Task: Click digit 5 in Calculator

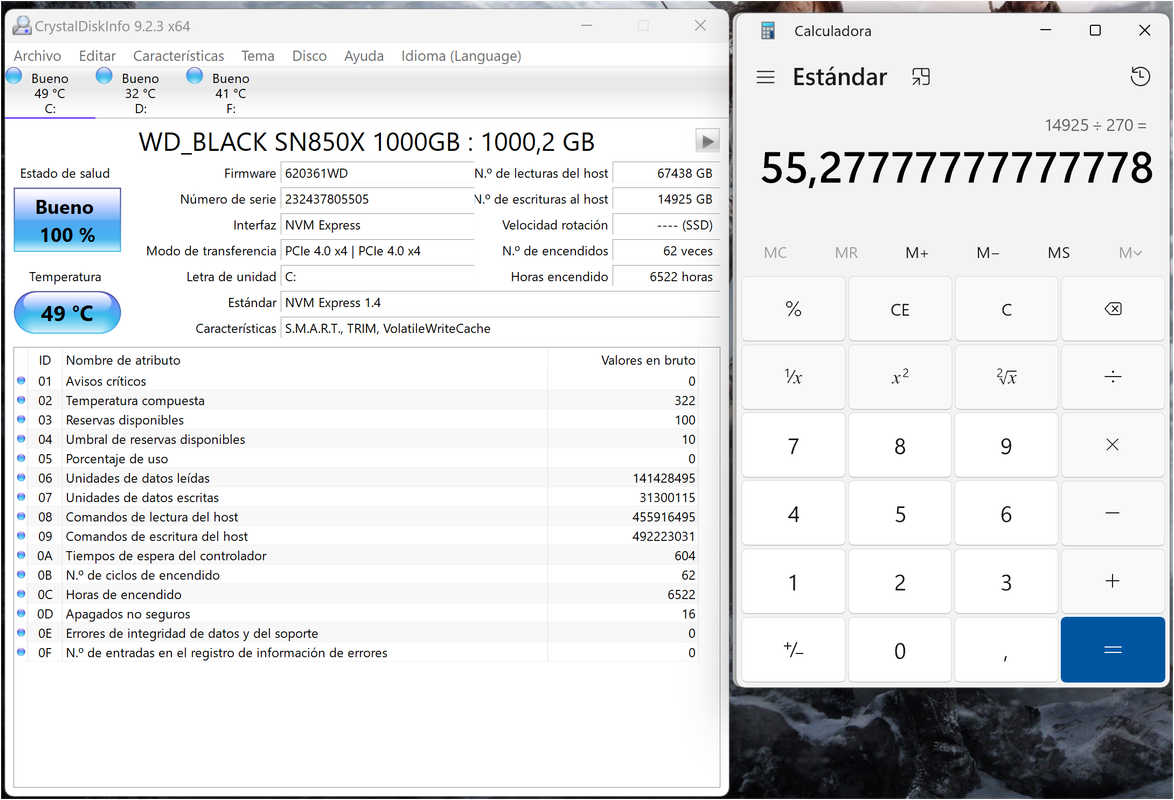Action: (900, 513)
